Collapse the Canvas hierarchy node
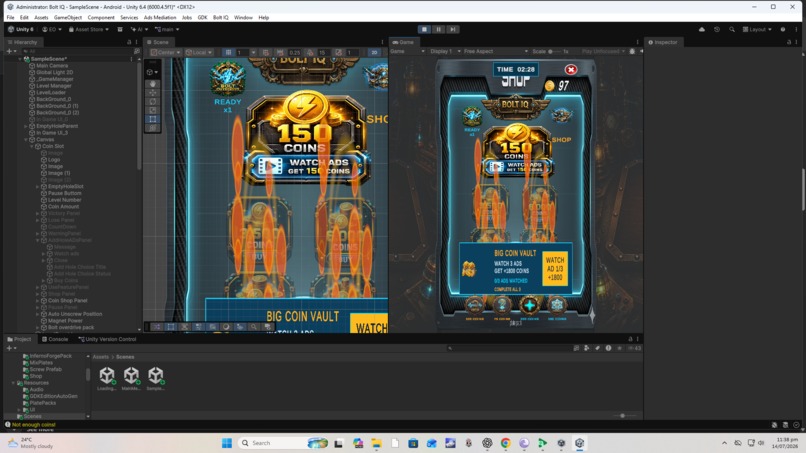The width and height of the screenshot is (806, 453). (x=26, y=139)
